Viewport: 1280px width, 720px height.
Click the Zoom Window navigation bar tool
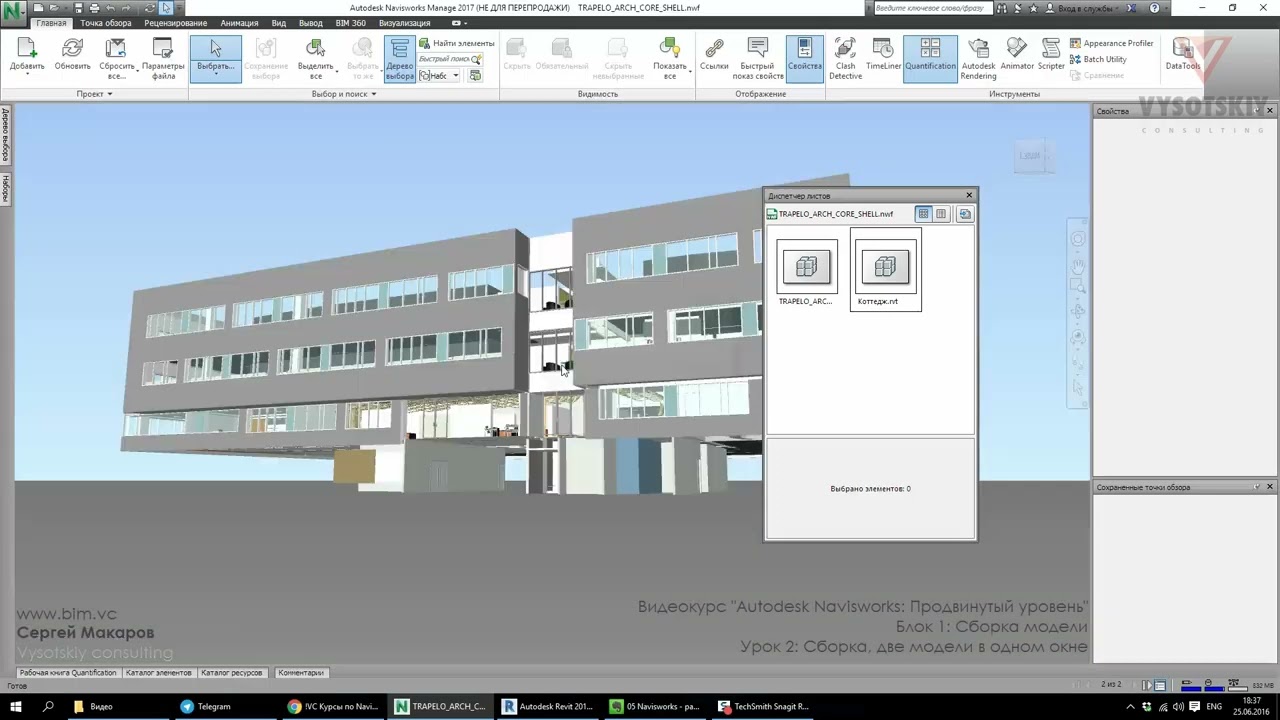[x=1078, y=288]
